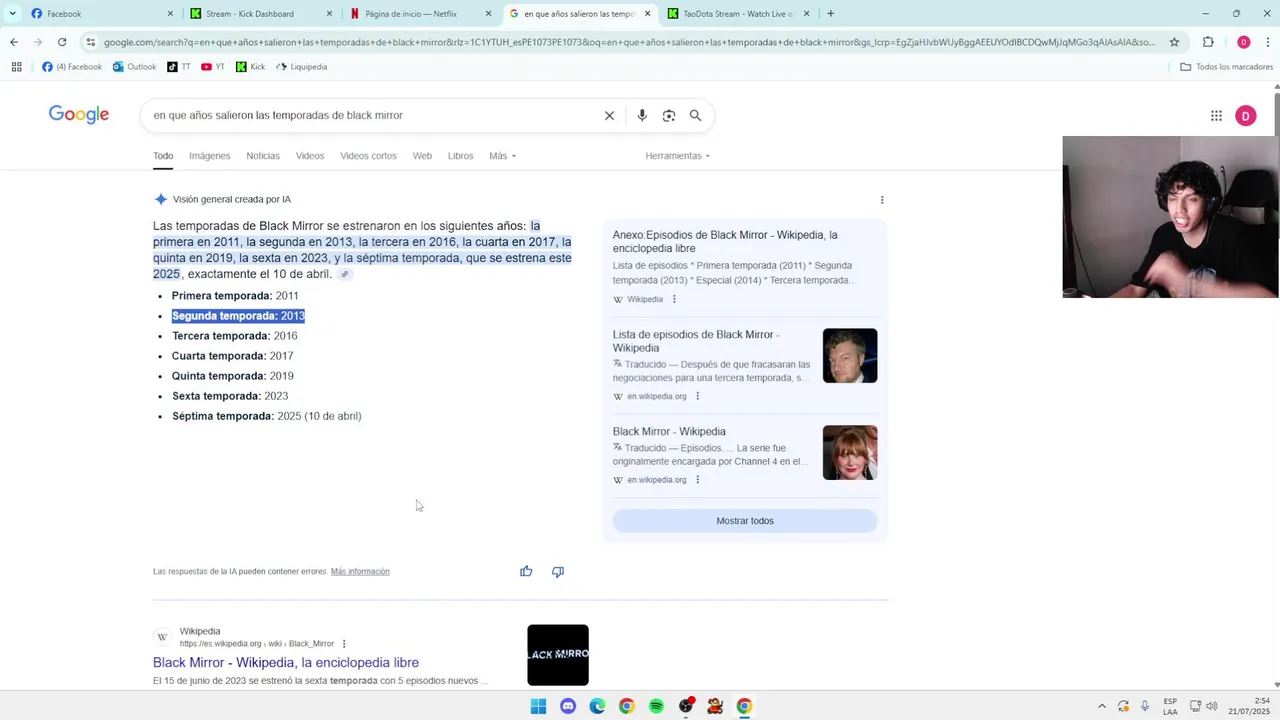Switch to Imágenes results tab

pos(210,156)
